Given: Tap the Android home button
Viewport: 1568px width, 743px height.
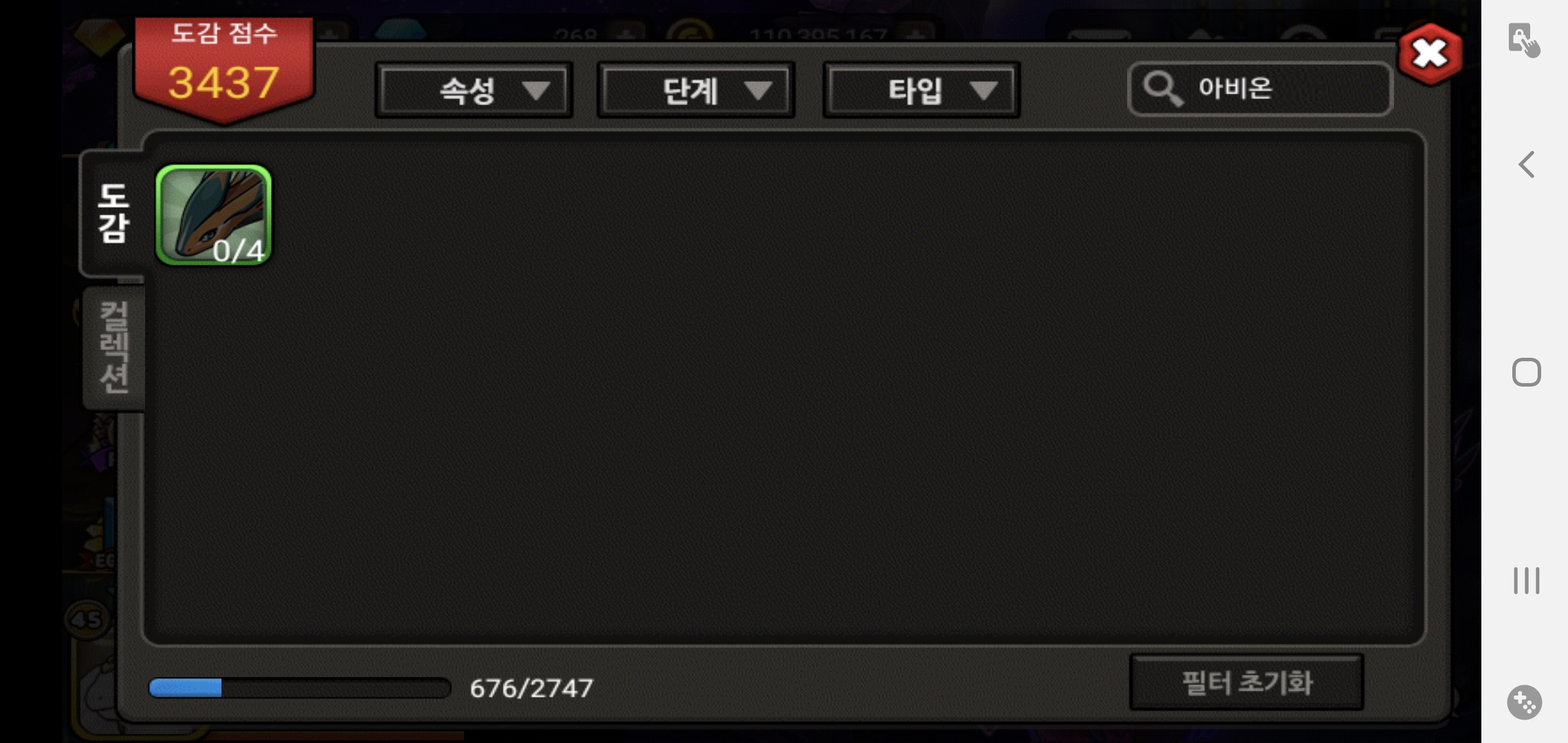Looking at the screenshot, I should (x=1526, y=372).
